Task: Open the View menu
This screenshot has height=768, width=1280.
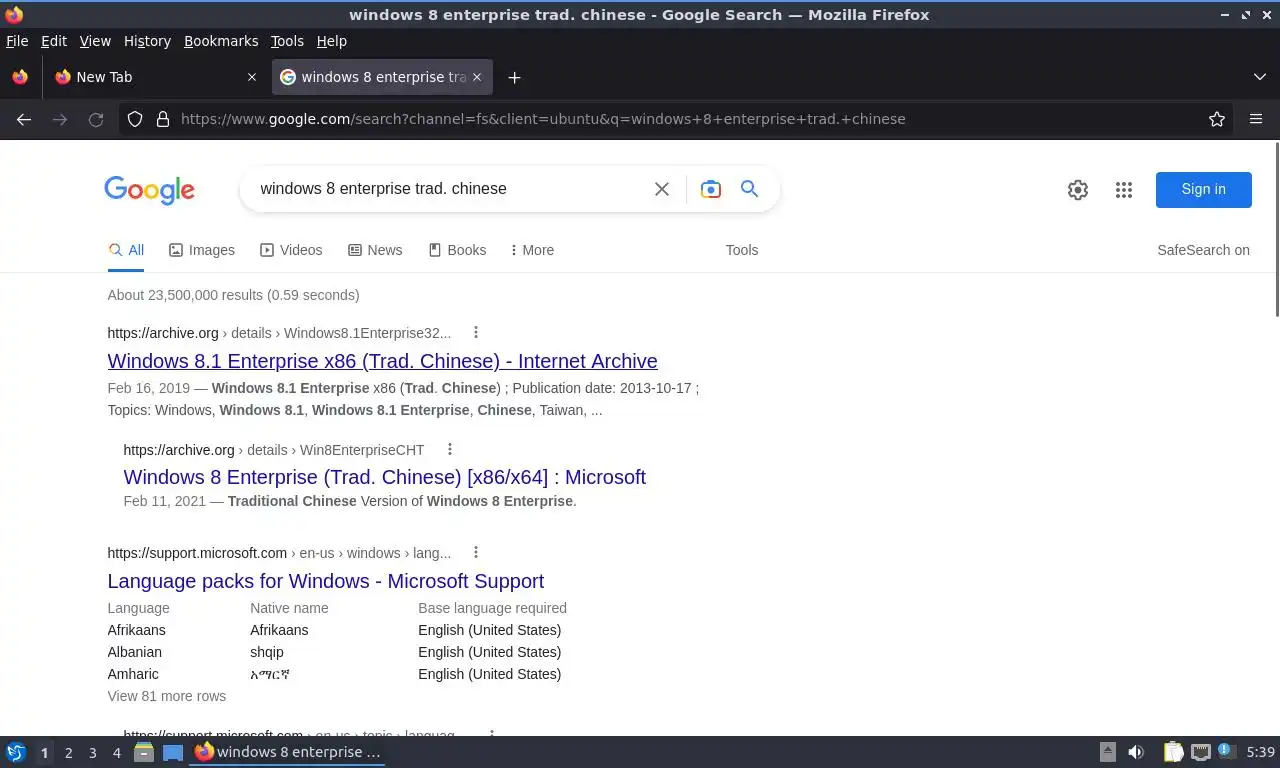Action: pos(95,41)
